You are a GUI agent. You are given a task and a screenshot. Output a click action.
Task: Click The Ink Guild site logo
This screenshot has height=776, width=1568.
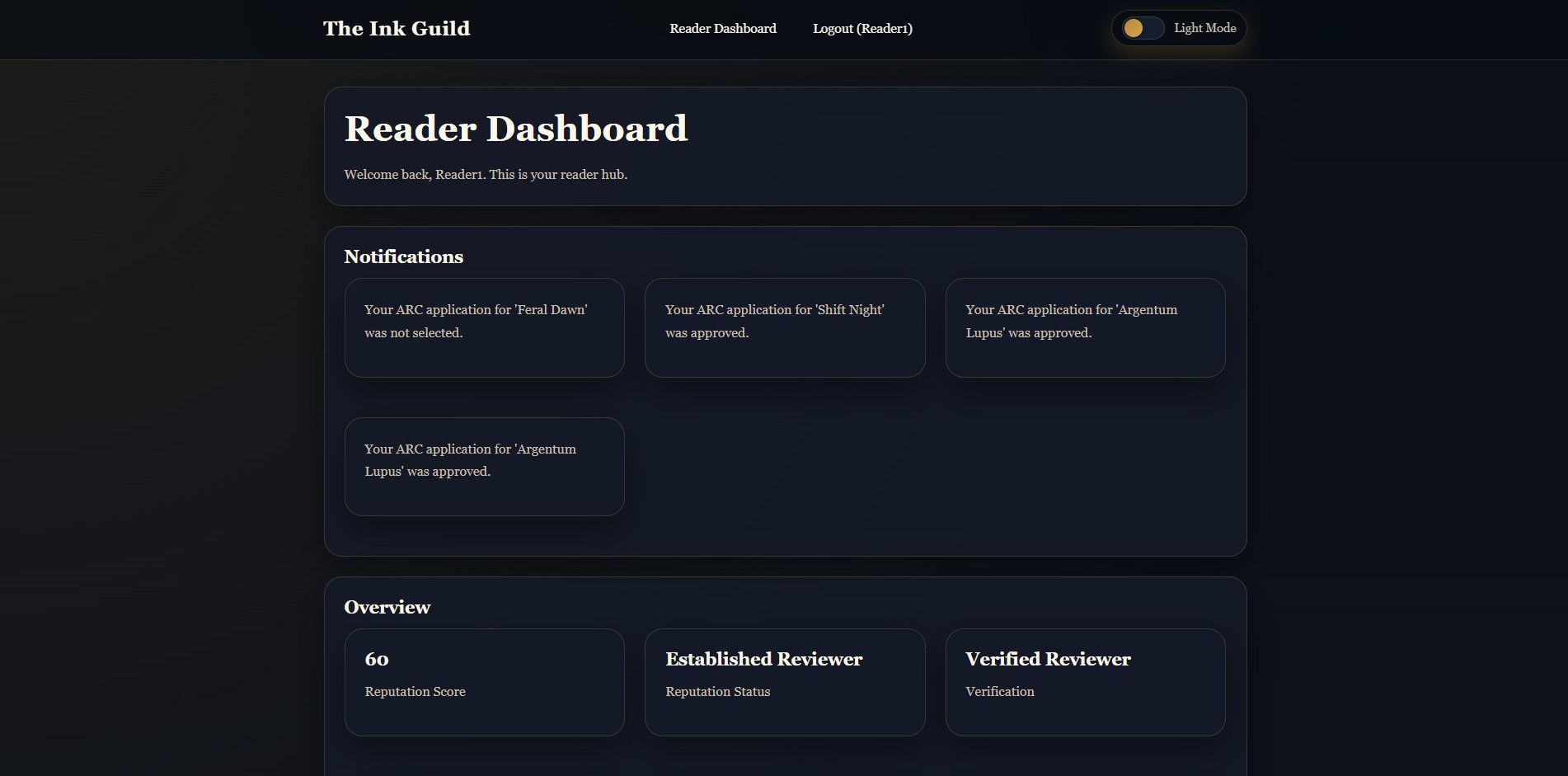click(396, 27)
